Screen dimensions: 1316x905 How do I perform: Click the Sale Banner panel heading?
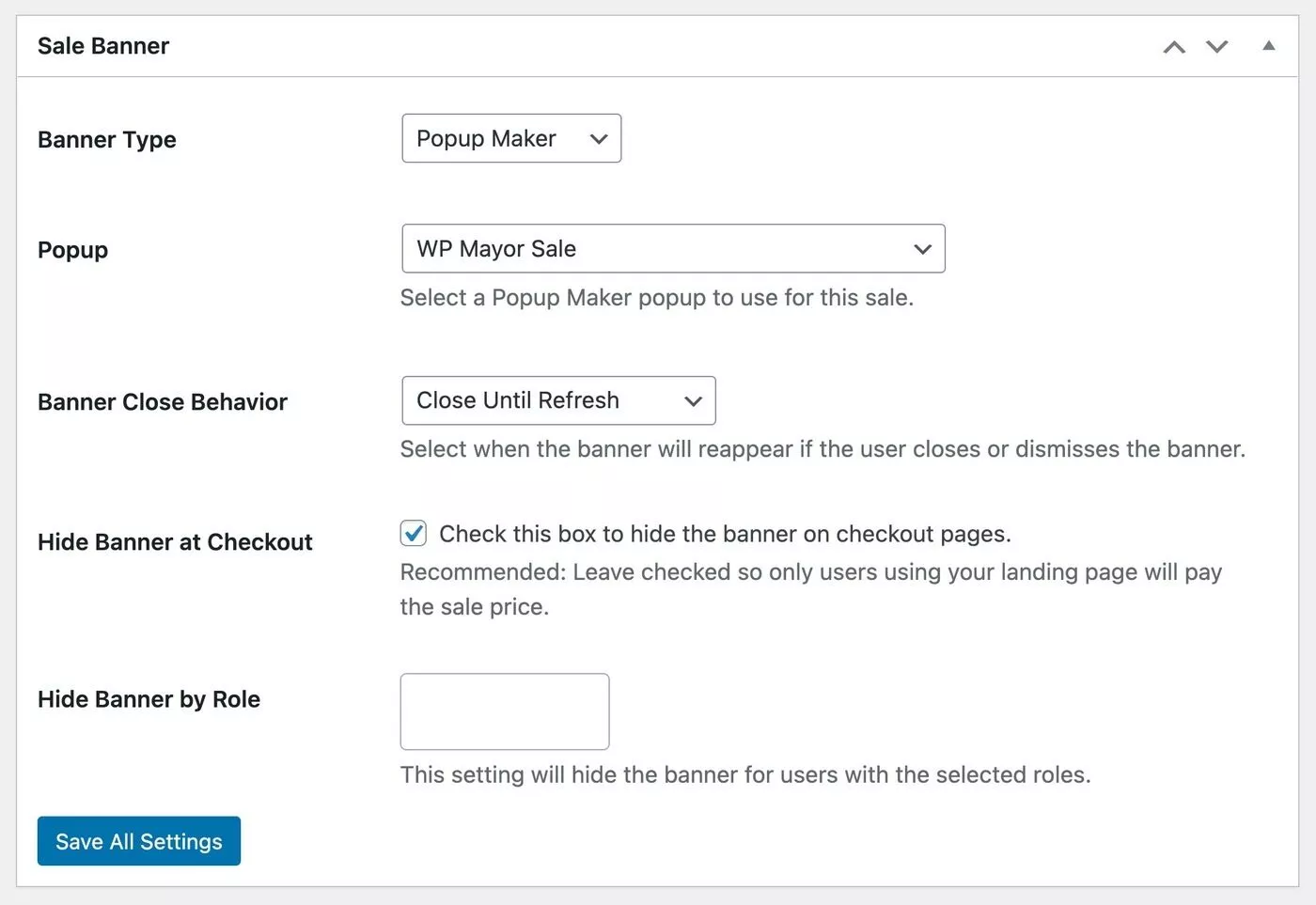pyautogui.click(x=103, y=46)
